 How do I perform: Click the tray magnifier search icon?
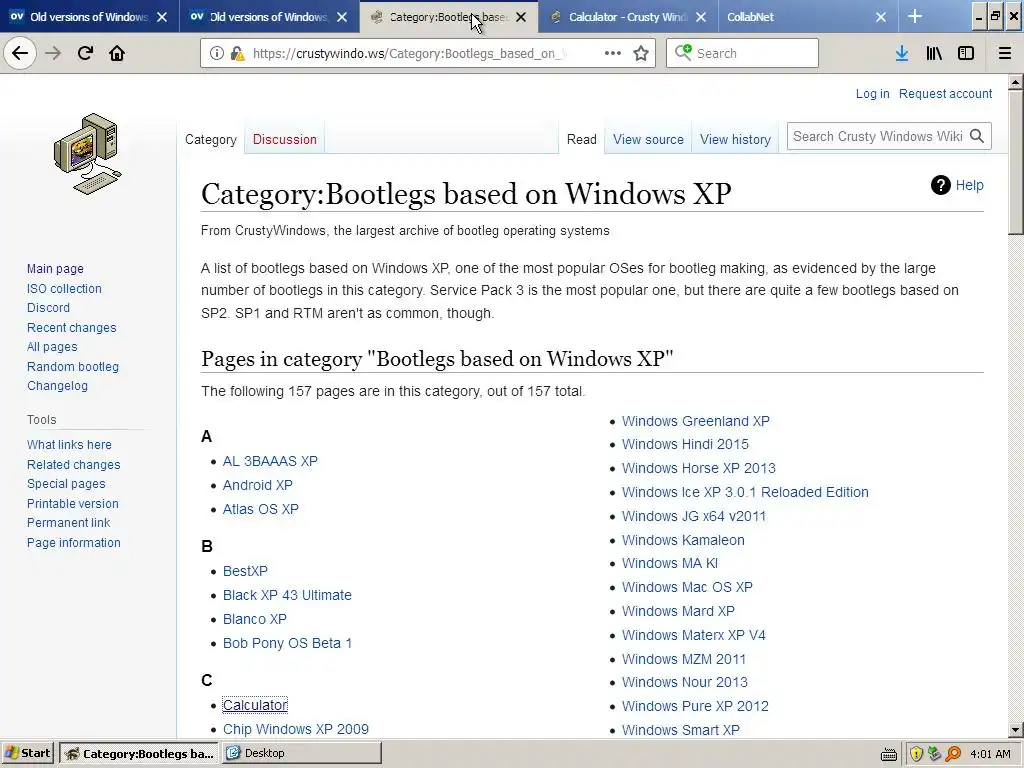point(953,754)
